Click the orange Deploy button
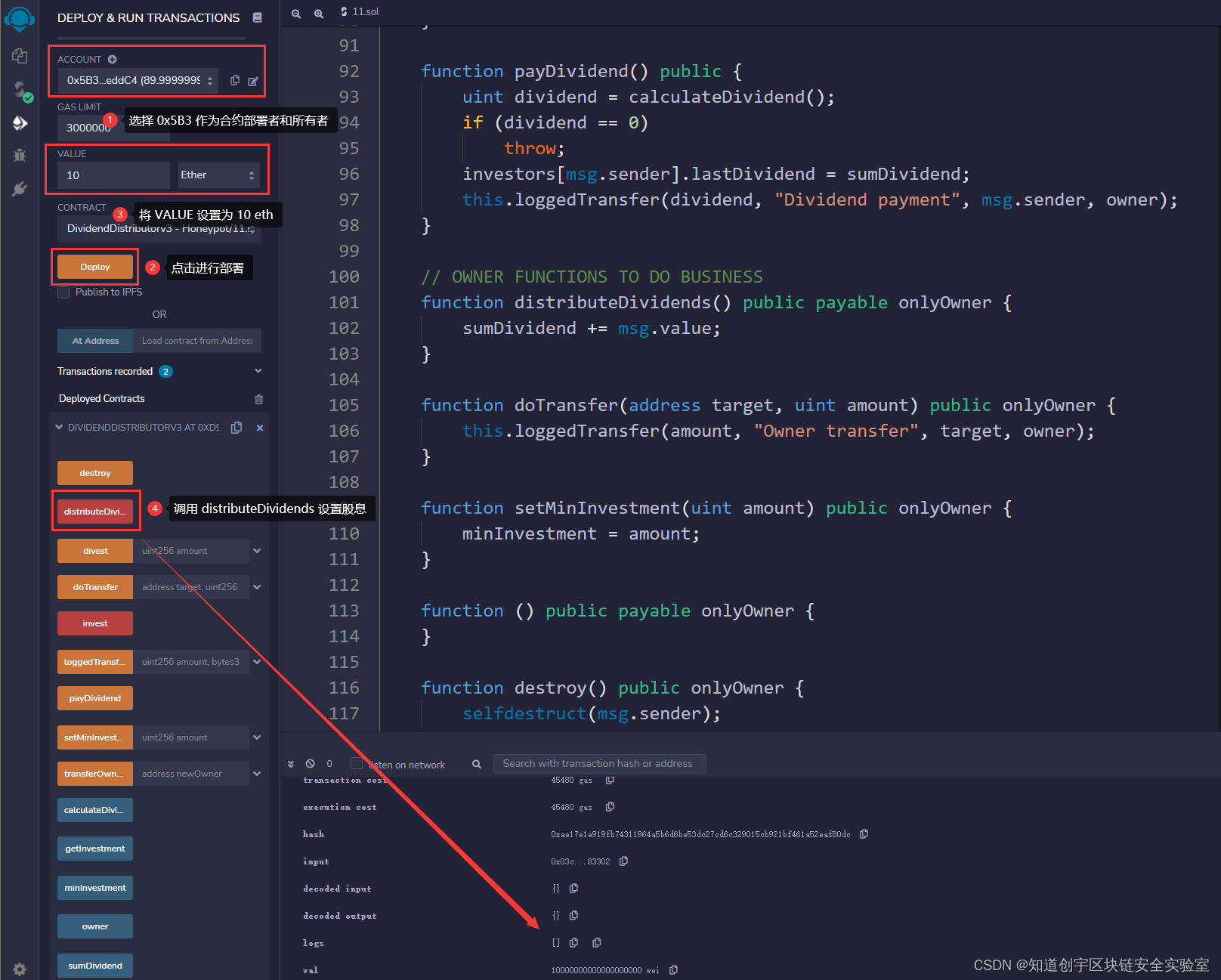 95,267
